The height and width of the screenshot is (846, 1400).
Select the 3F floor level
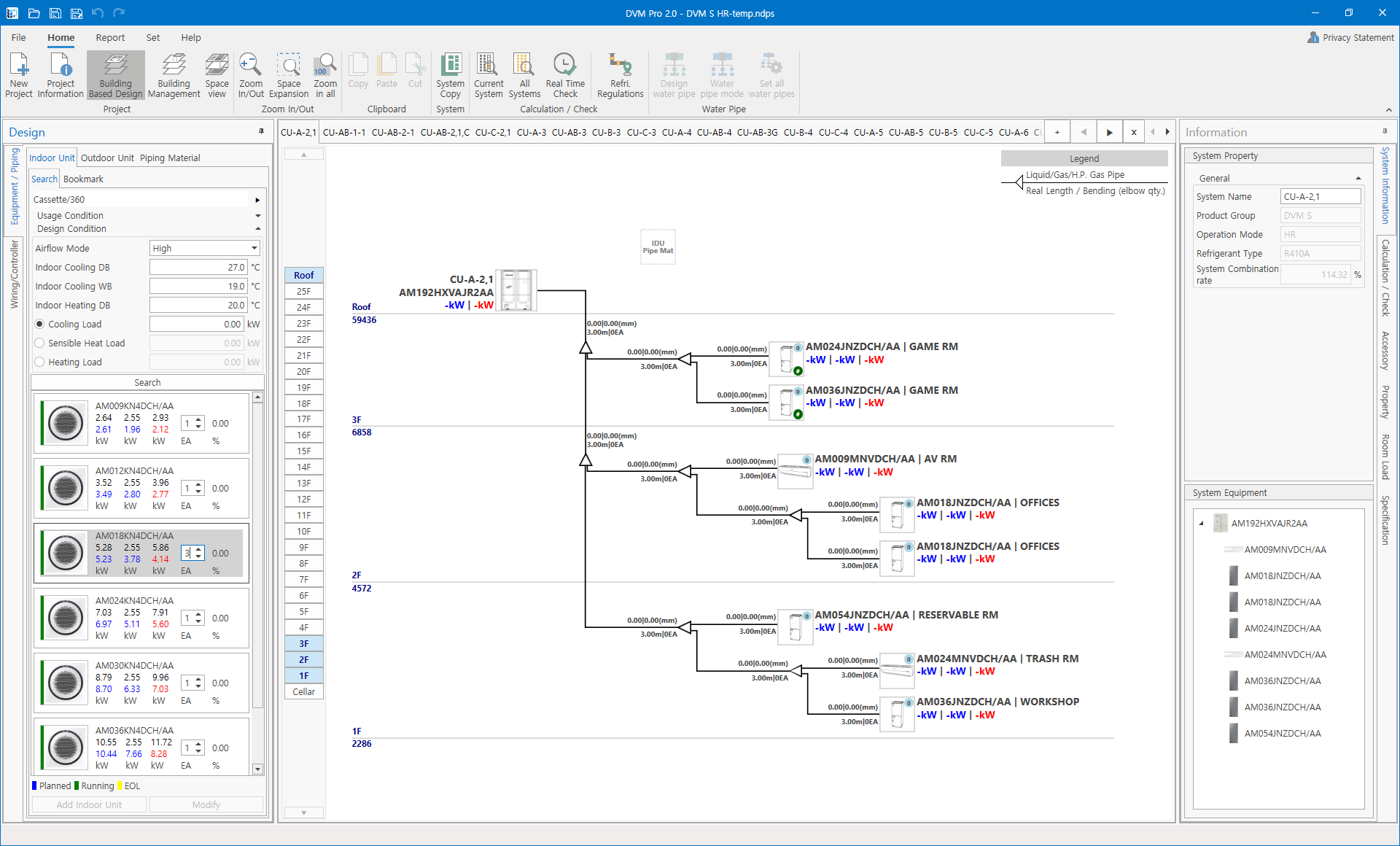tap(303, 643)
